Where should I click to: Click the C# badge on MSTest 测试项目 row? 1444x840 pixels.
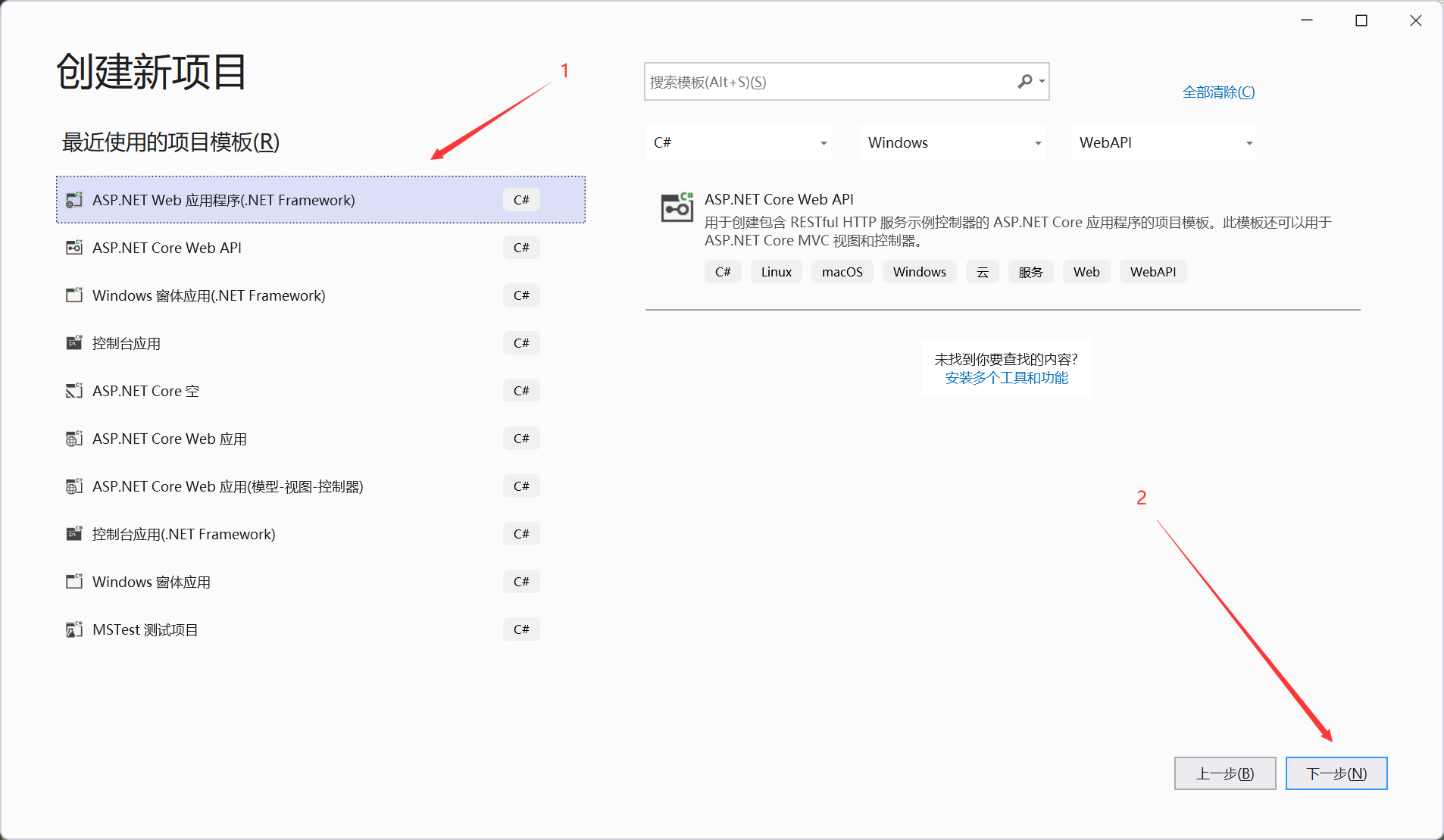coord(521,629)
